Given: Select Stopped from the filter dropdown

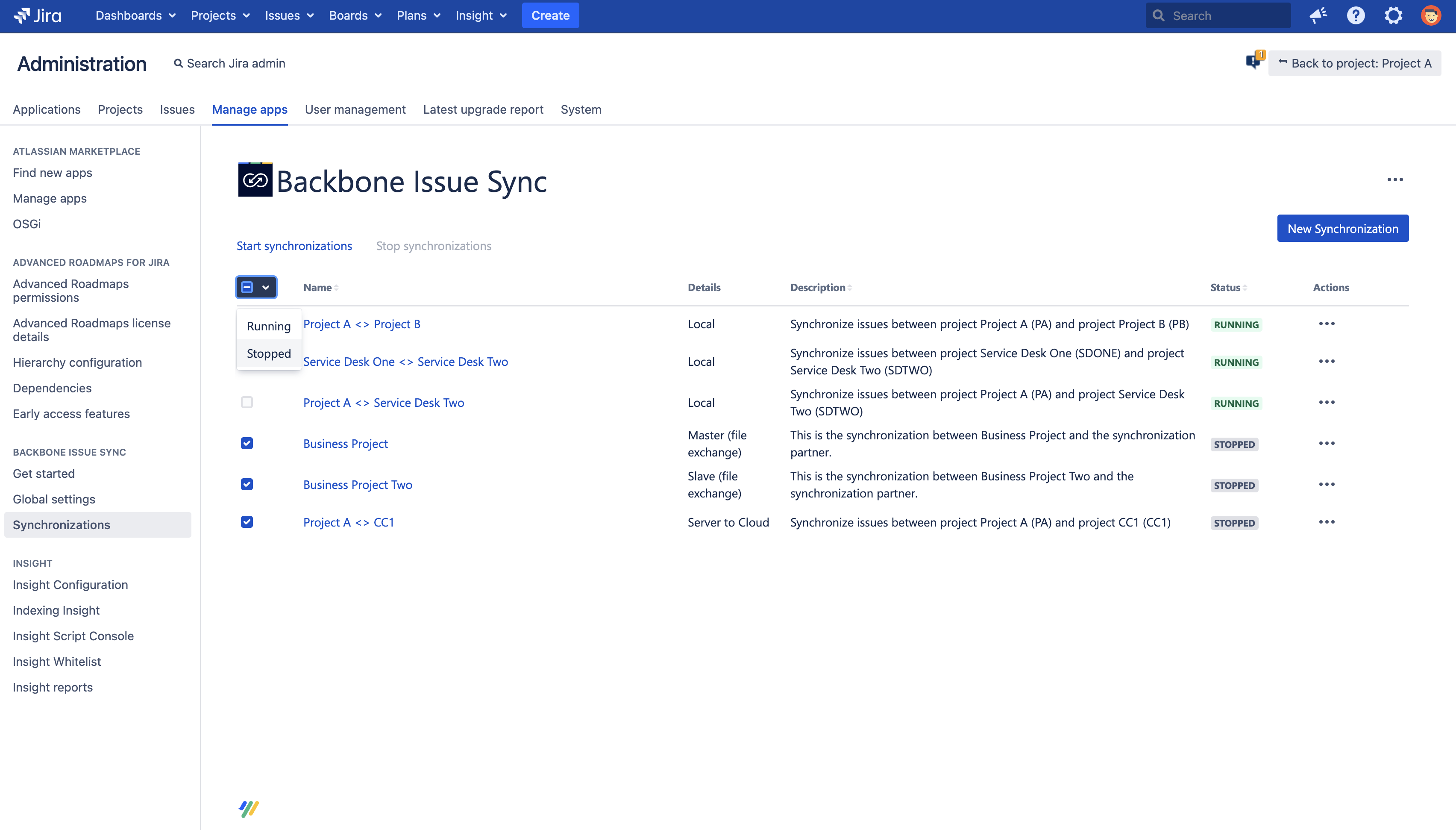Looking at the screenshot, I should (268, 353).
